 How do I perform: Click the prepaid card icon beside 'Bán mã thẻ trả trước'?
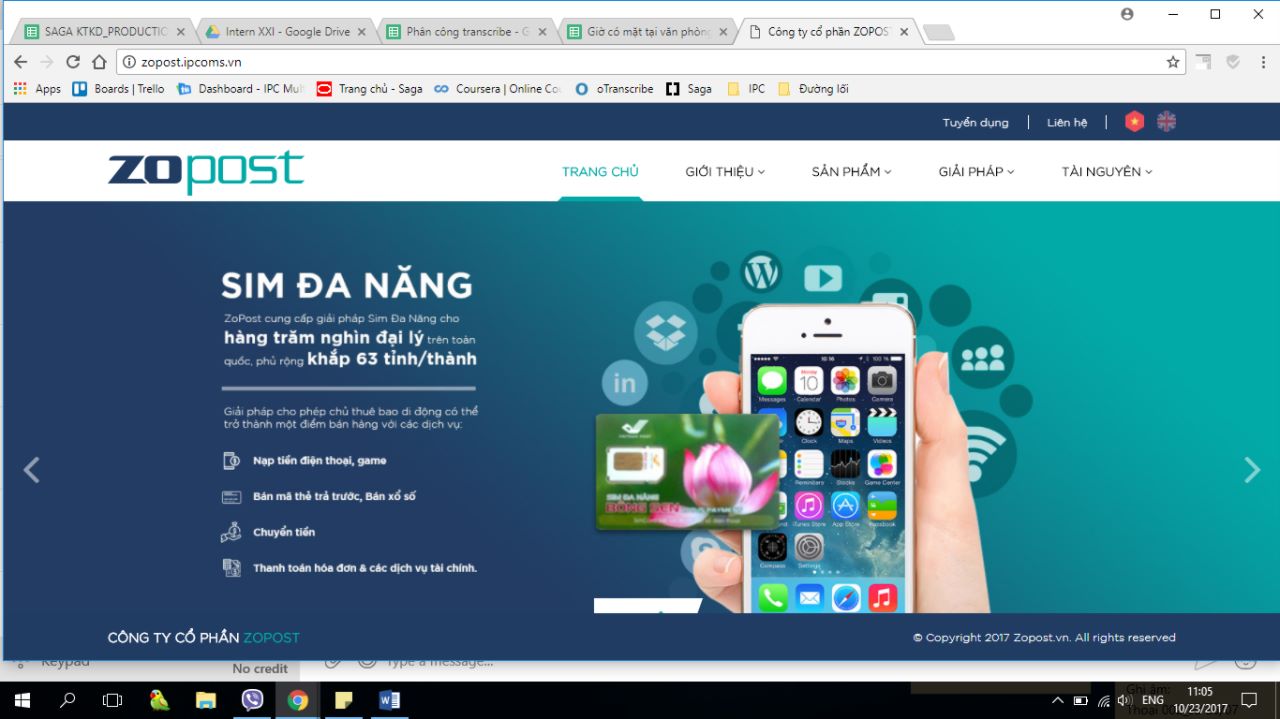pyautogui.click(x=231, y=497)
